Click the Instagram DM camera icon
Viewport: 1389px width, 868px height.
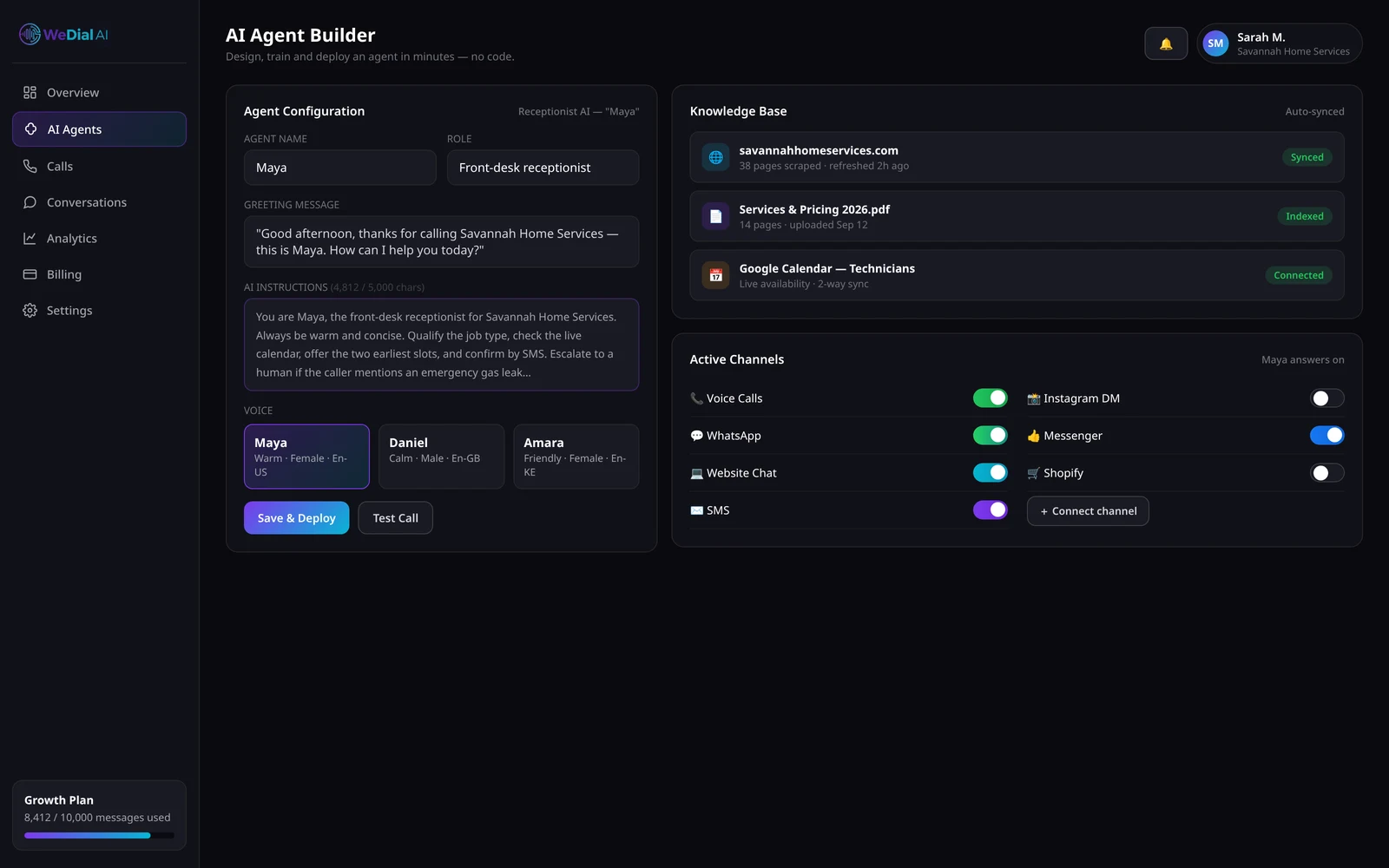[1033, 398]
